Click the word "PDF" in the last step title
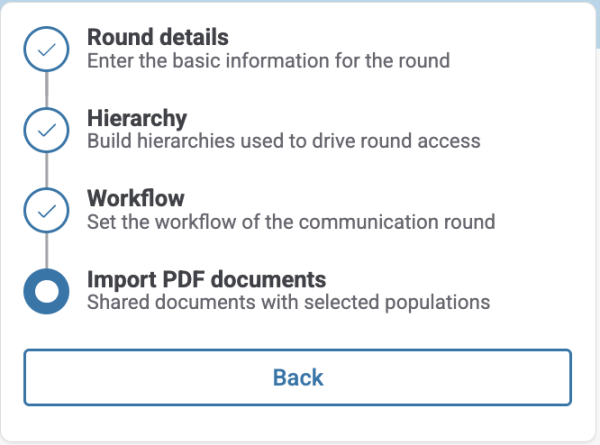Screen dimensions: 600x445 [181, 278]
